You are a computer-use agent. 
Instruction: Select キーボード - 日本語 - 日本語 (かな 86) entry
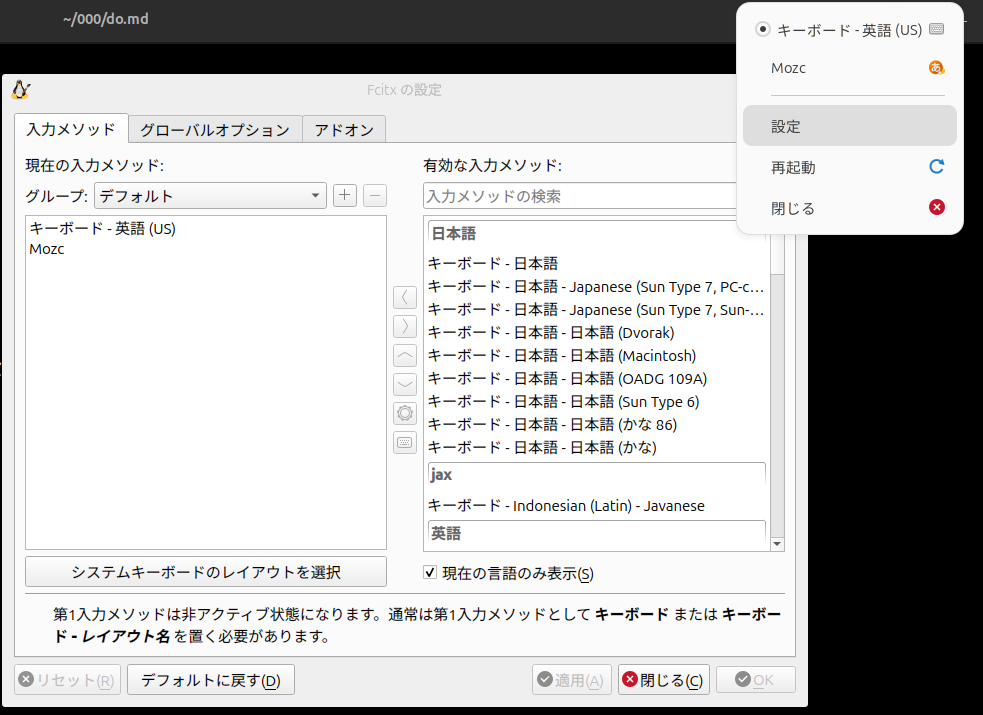point(597,424)
